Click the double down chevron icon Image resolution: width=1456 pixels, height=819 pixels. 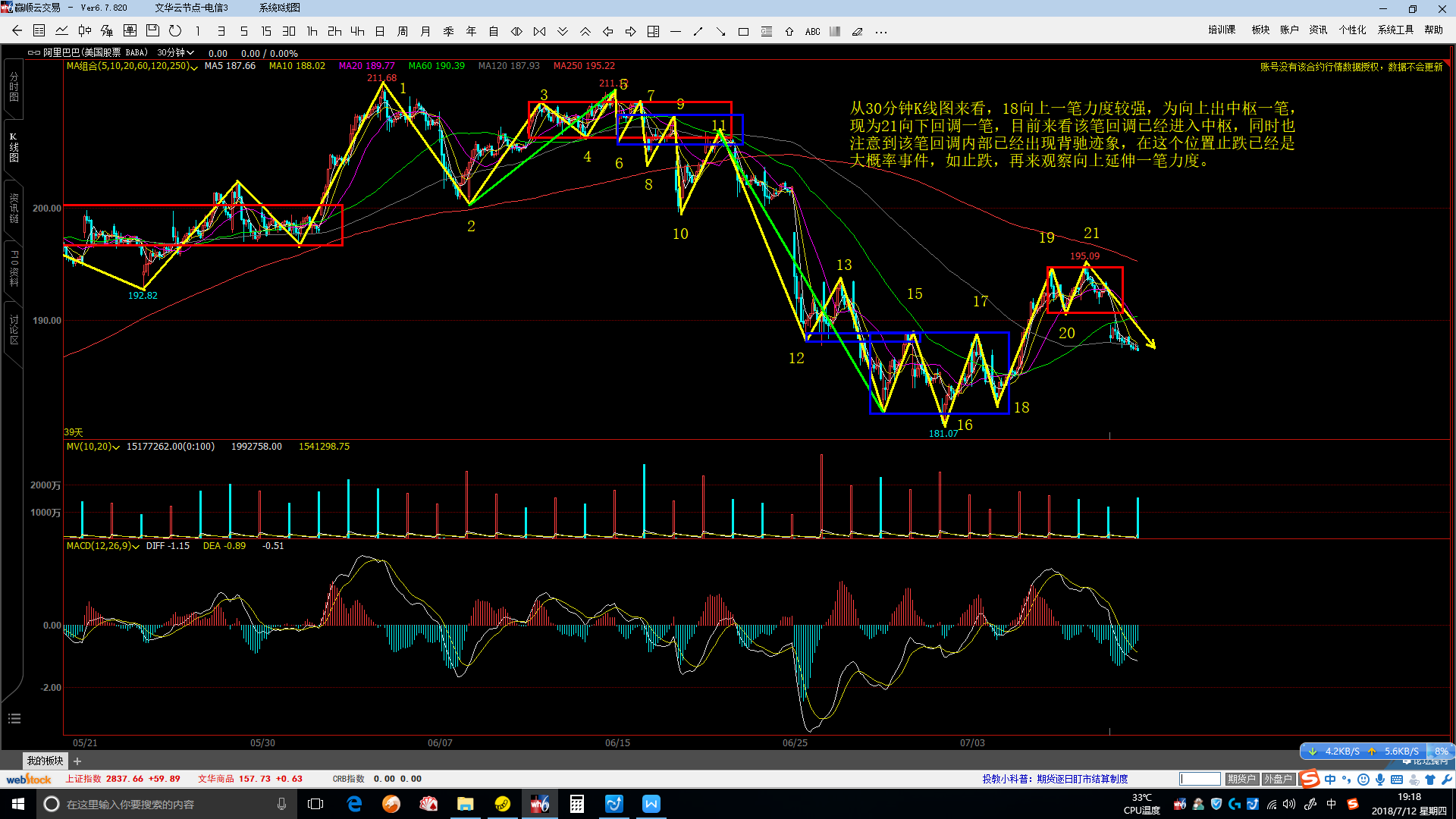tap(562, 31)
